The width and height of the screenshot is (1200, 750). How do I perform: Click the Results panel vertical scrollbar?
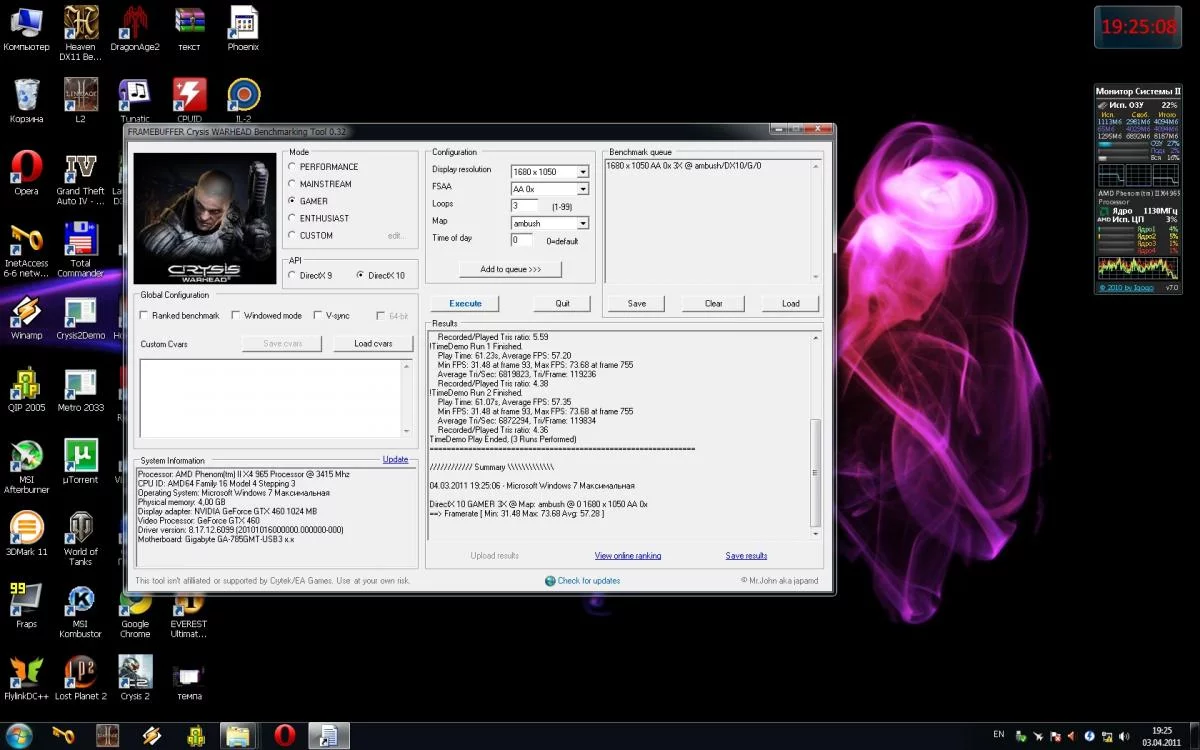point(815,470)
